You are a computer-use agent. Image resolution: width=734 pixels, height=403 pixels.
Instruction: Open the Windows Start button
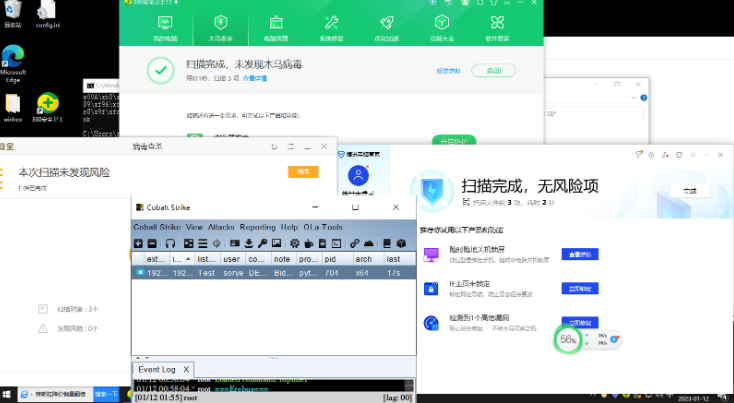click(x=7, y=394)
